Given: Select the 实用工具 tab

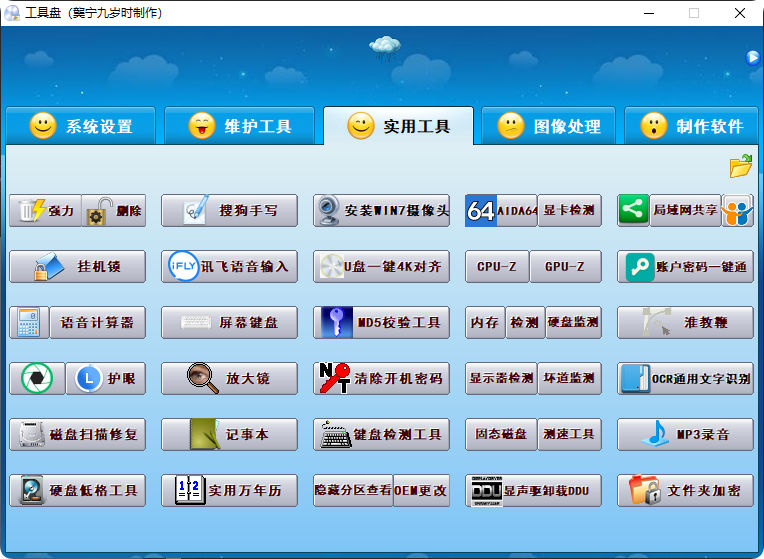Looking at the screenshot, I should click(398, 126).
